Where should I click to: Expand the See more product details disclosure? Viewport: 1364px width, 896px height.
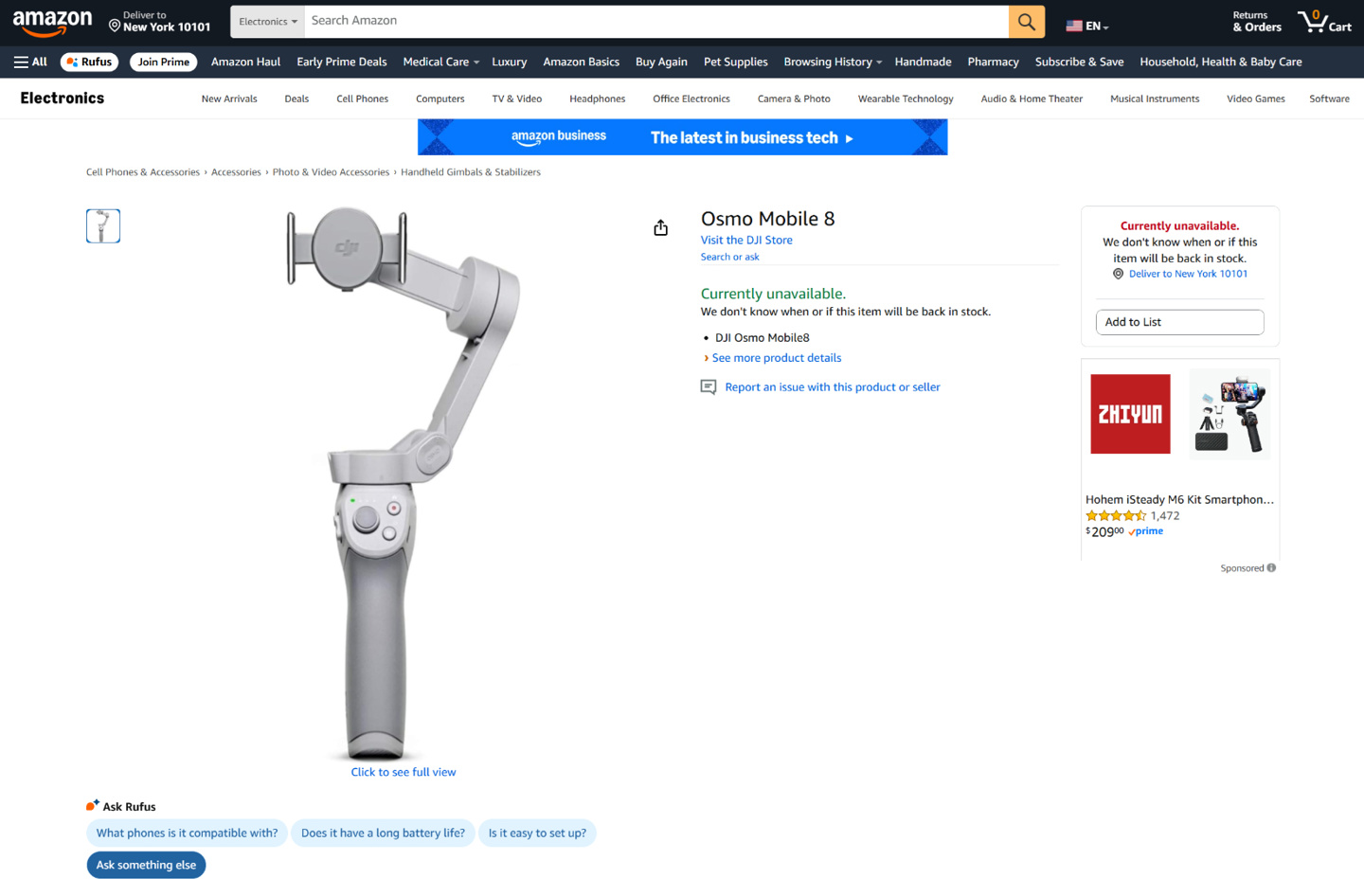point(776,357)
